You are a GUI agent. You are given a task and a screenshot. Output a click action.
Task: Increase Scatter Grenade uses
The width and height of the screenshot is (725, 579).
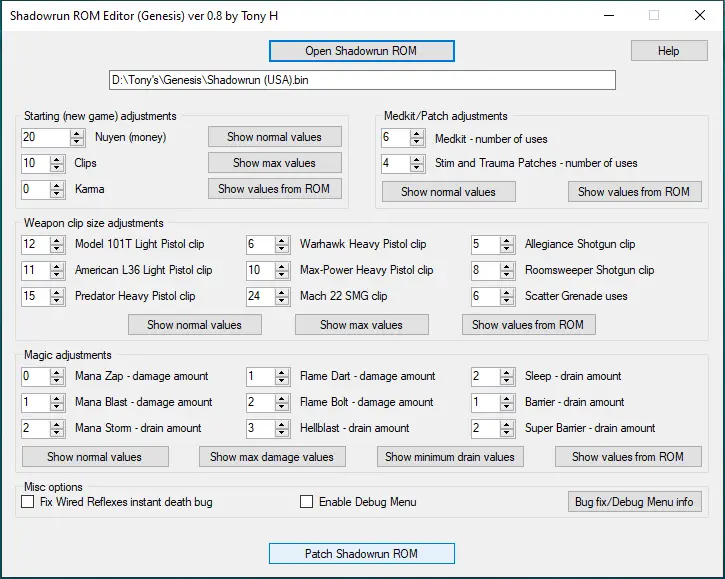[x=507, y=292]
